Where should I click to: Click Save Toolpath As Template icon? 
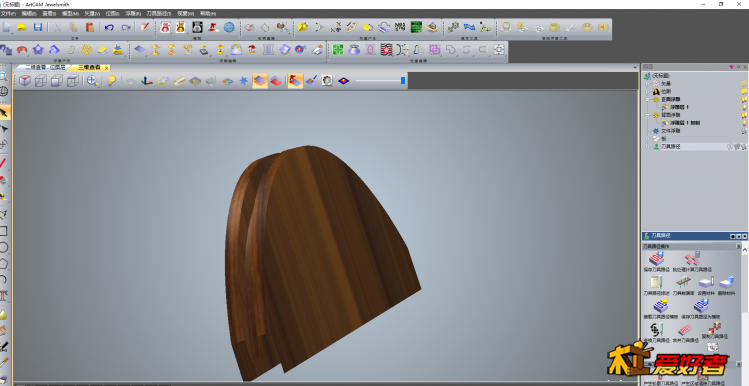click(701, 306)
